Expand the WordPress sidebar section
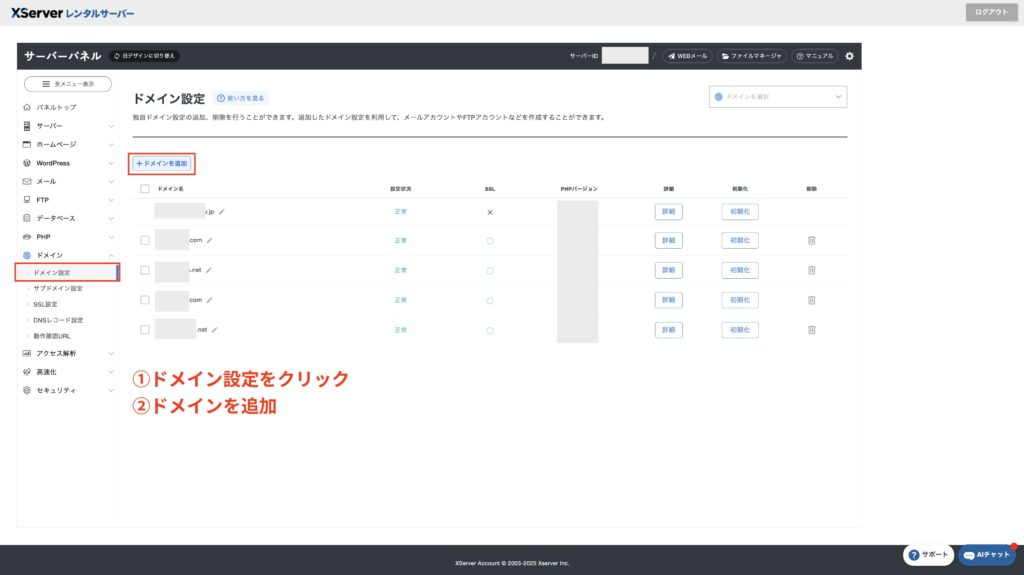1024x575 pixels. tap(68, 163)
